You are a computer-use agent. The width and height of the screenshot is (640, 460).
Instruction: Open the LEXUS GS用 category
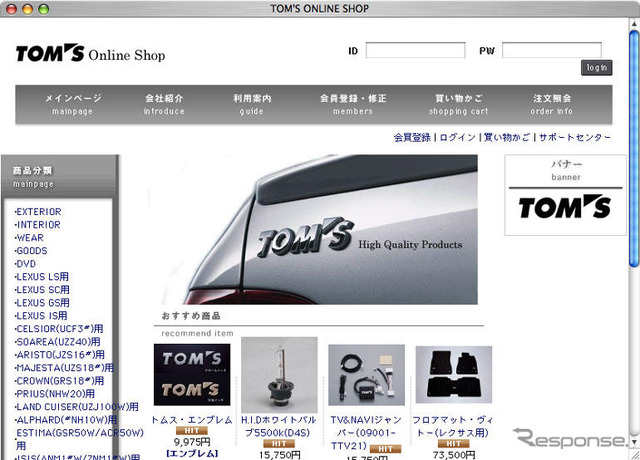[x=42, y=303]
